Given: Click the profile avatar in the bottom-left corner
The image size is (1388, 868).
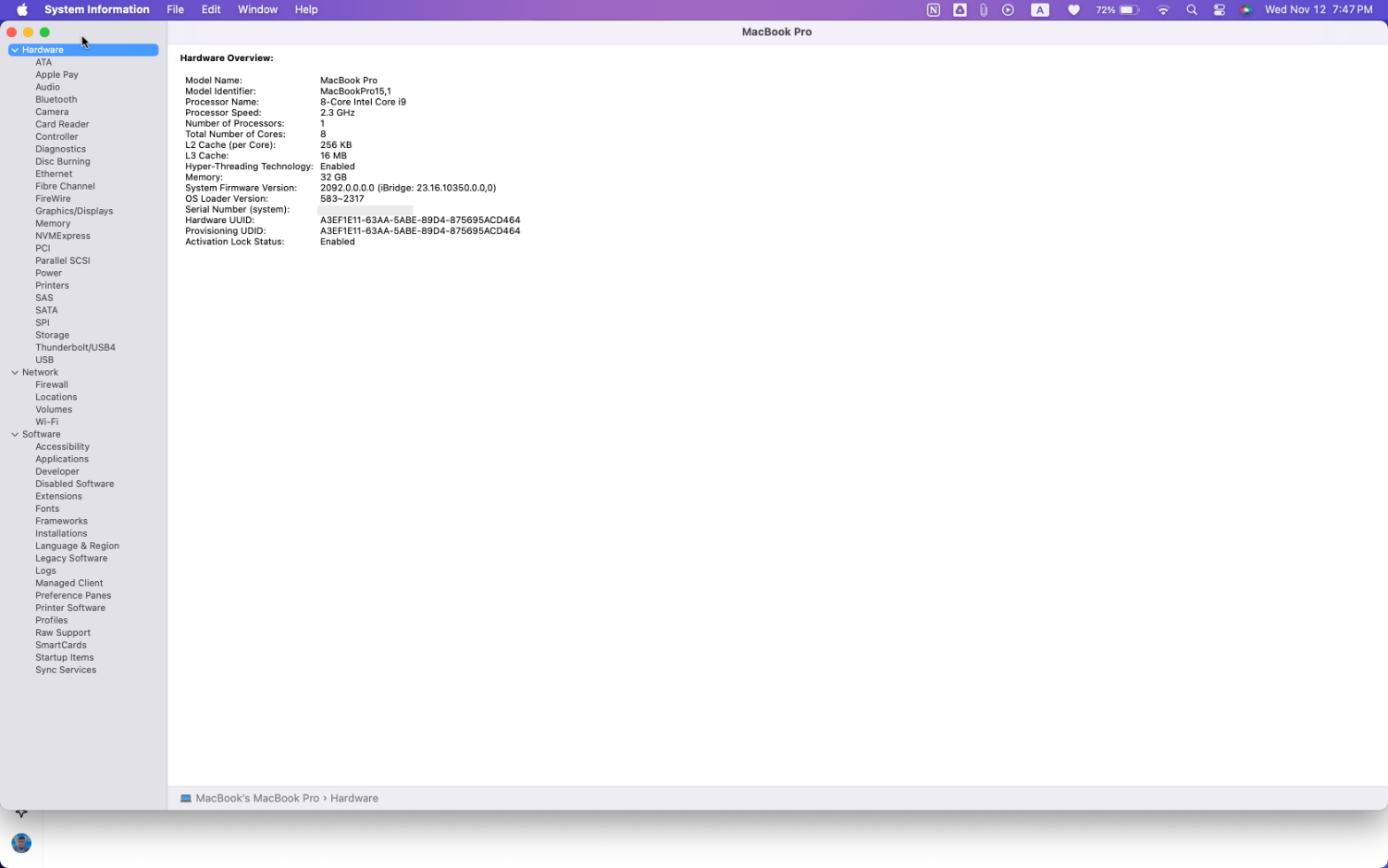Looking at the screenshot, I should tap(21, 843).
